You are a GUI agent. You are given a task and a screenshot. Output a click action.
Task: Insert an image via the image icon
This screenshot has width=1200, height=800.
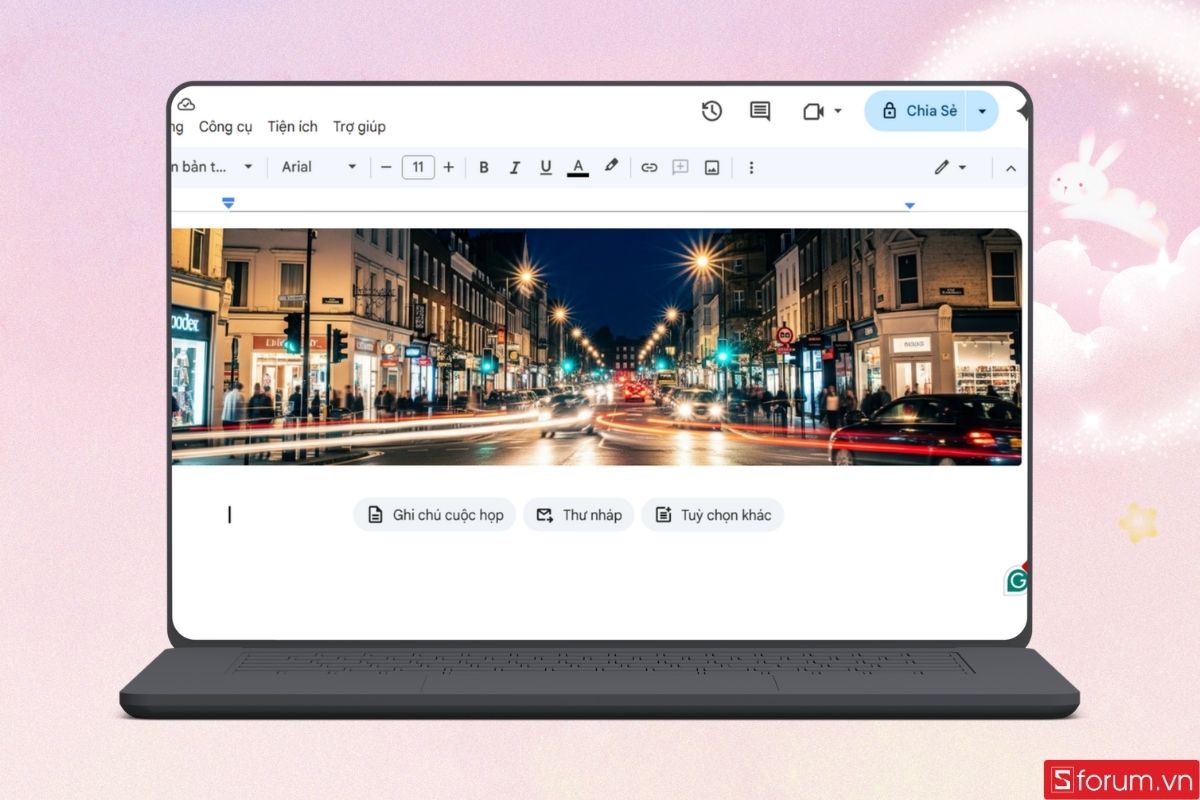coord(710,167)
